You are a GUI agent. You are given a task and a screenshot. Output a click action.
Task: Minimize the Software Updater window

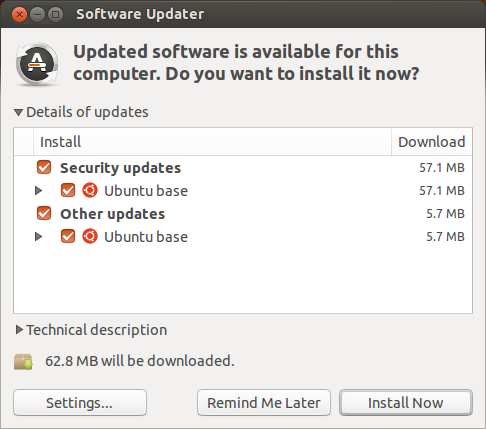click(x=38, y=14)
